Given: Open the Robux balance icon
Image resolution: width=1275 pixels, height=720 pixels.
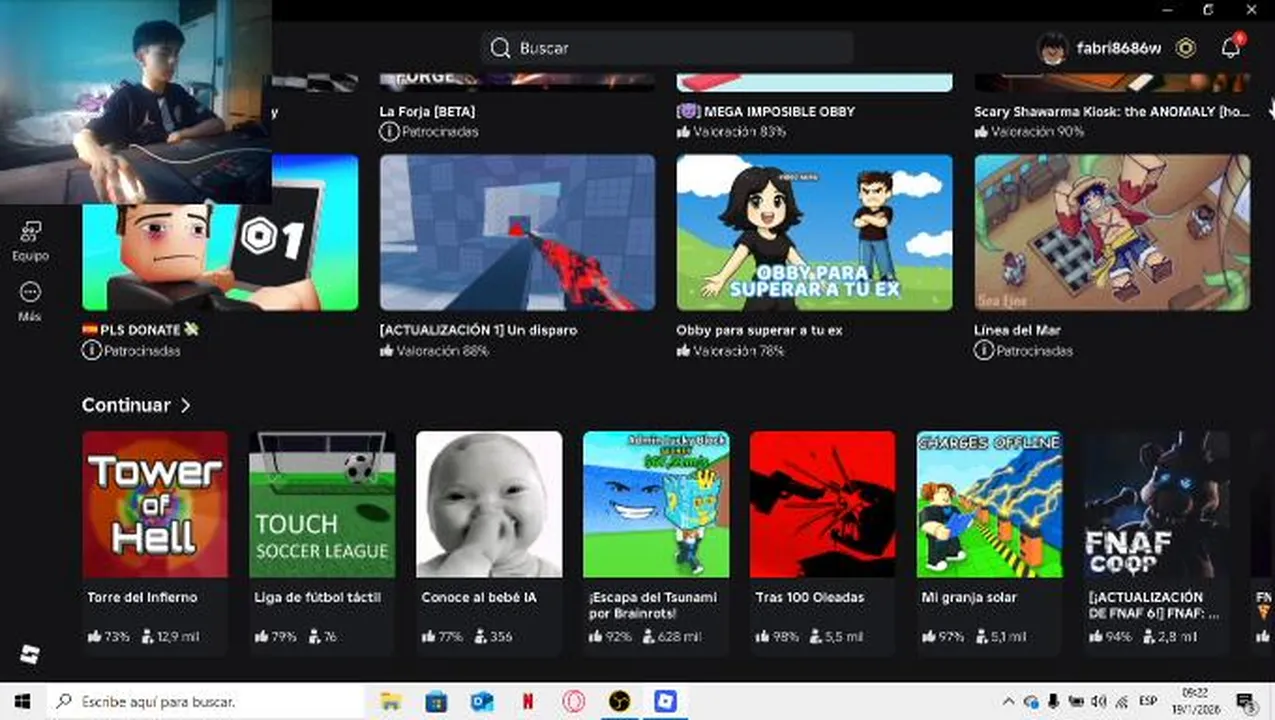Looking at the screenshot, I should pos(1185,48).
